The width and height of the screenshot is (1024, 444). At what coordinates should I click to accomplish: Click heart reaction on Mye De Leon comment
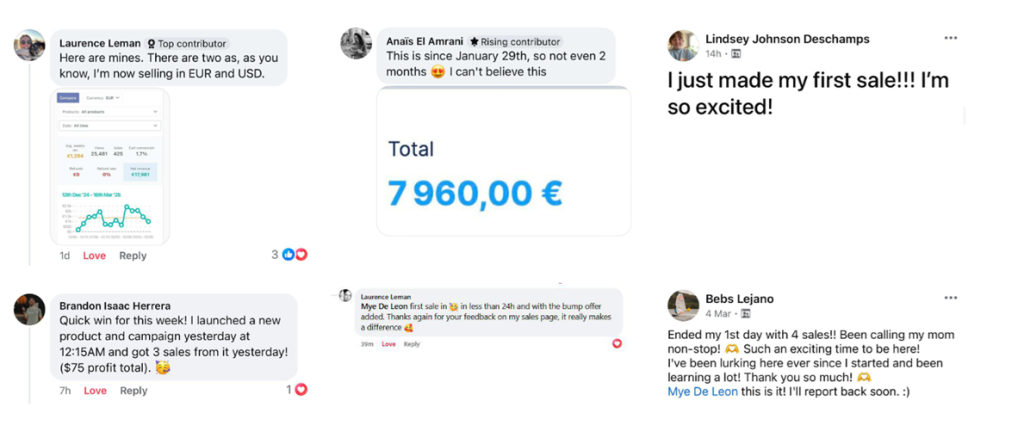click(x=617, y=343)
